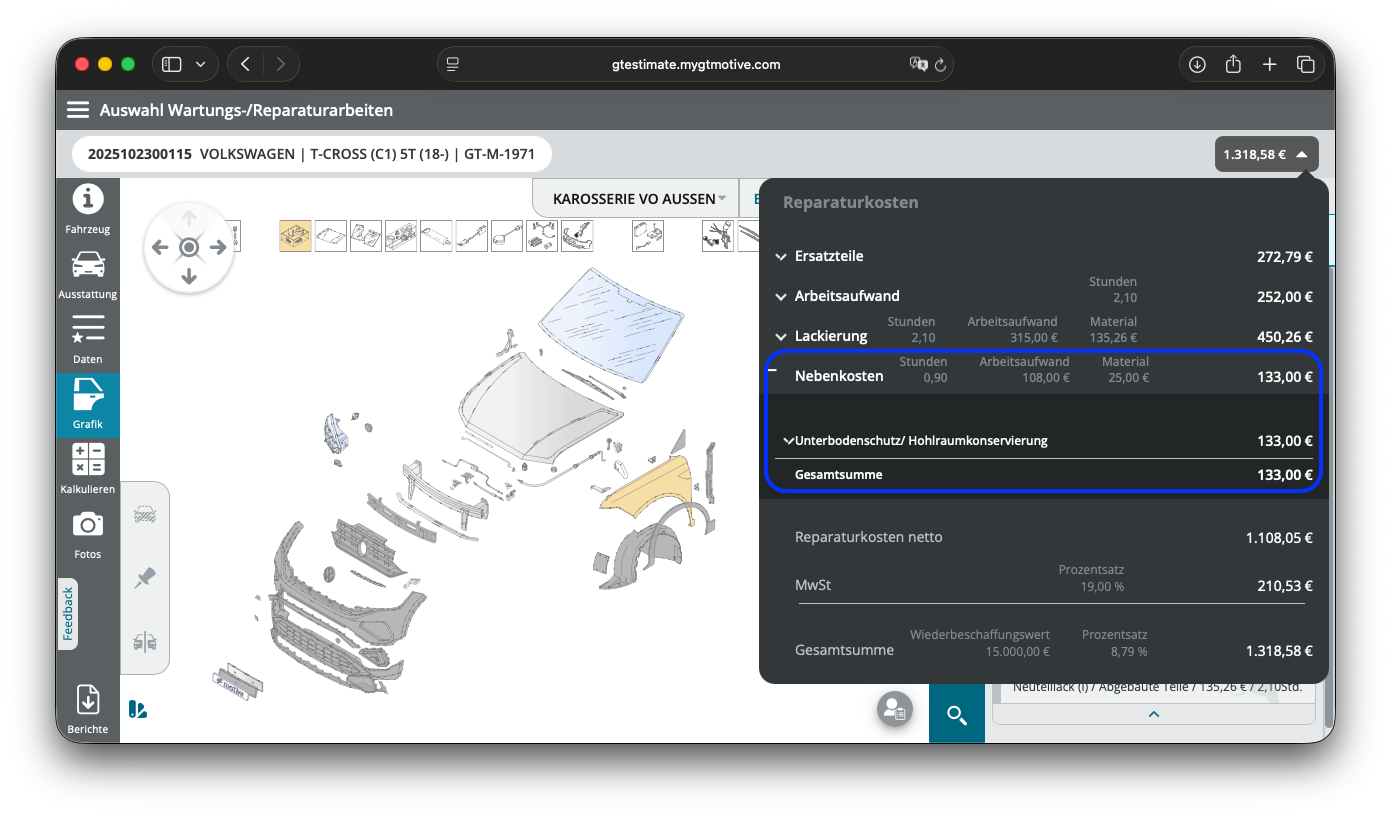This screenshot has height=817, width=1391.
Task: Click the Nebenkosten total 133,00 €
Action: [x=1285, y=376]
